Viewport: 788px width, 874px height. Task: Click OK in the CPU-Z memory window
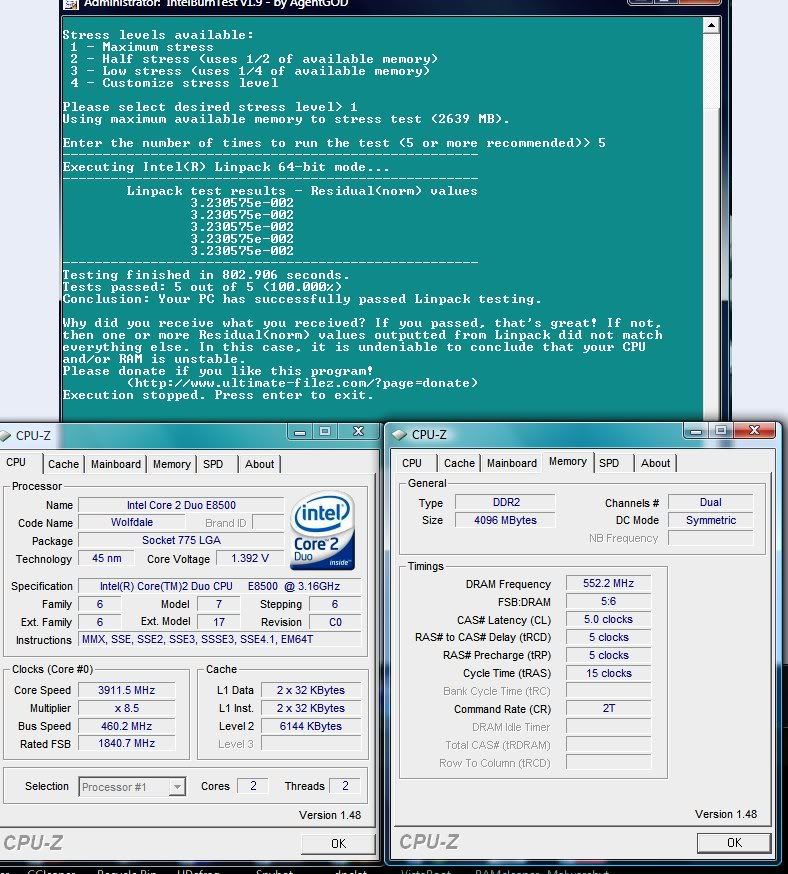tap(734, 843)
